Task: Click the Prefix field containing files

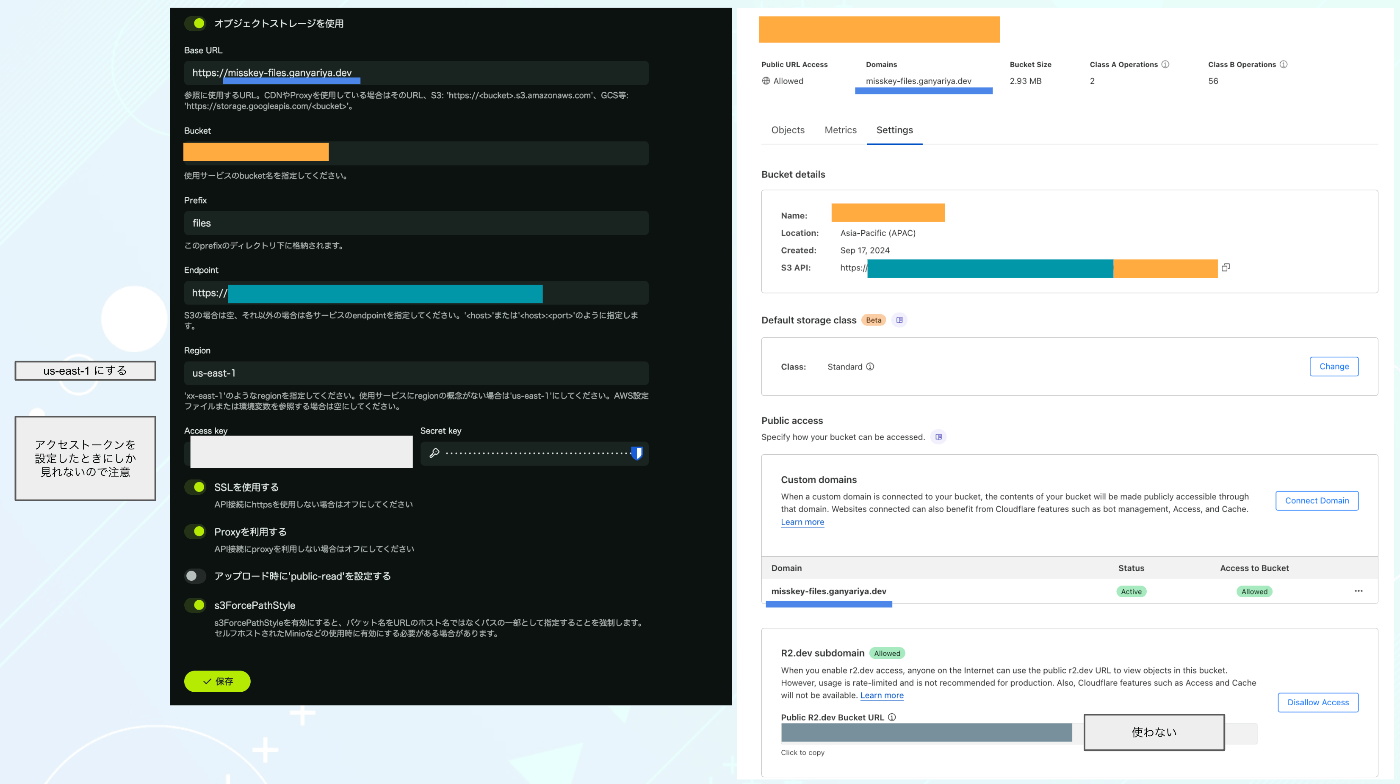Action: coord(416,223)
